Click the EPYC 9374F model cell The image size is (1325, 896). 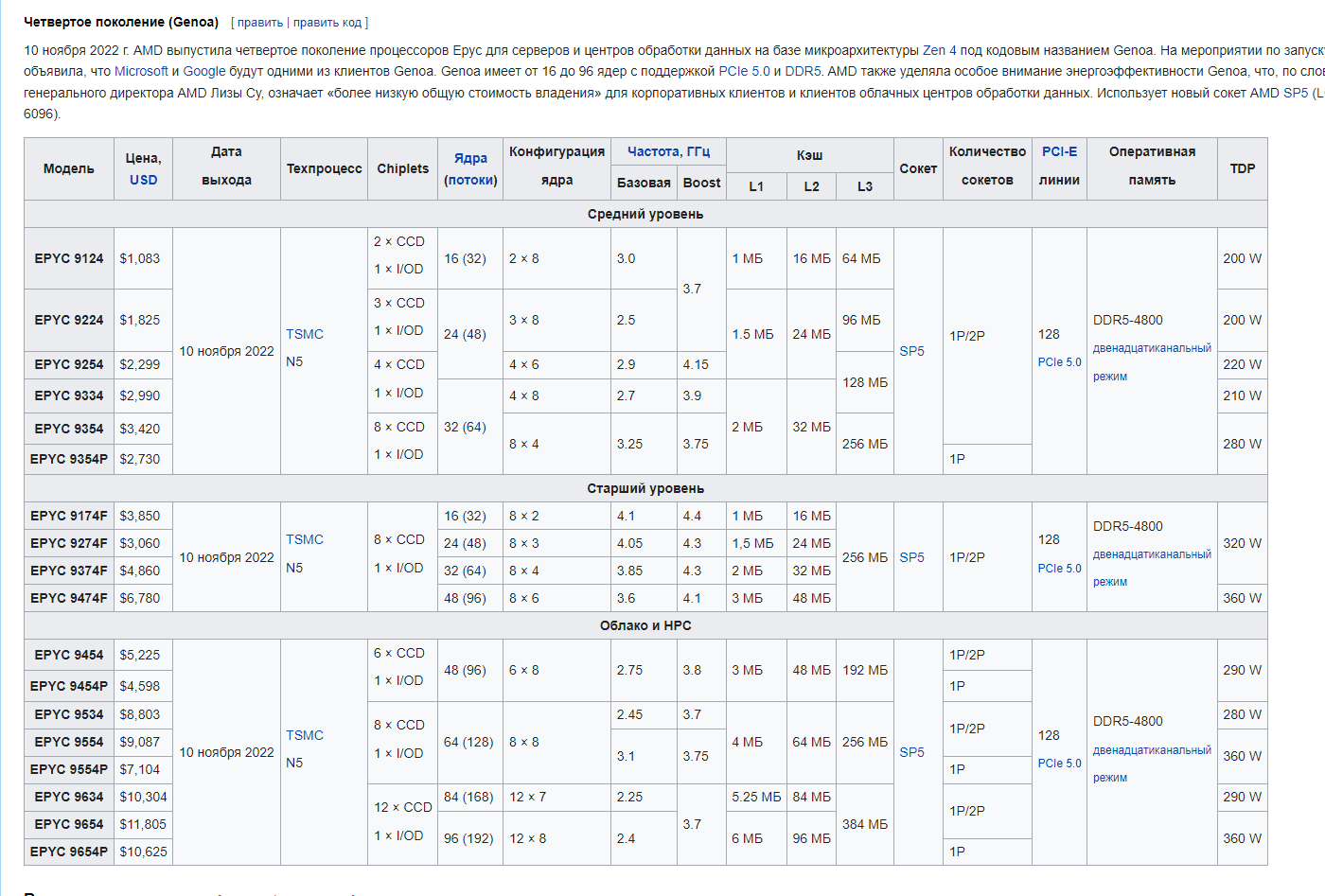[x=69, y=571]
